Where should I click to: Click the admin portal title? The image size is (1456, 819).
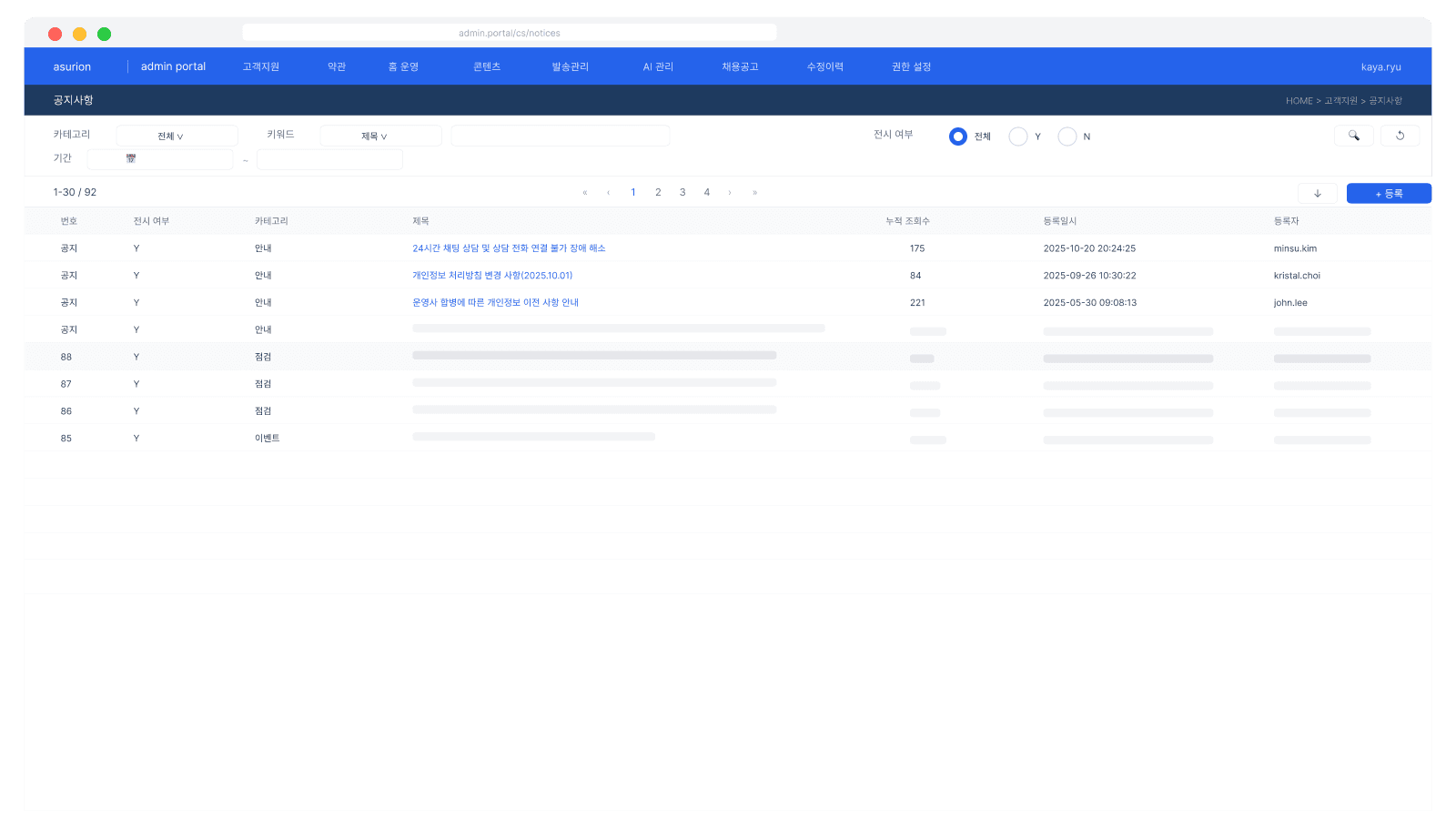point(173,66)
